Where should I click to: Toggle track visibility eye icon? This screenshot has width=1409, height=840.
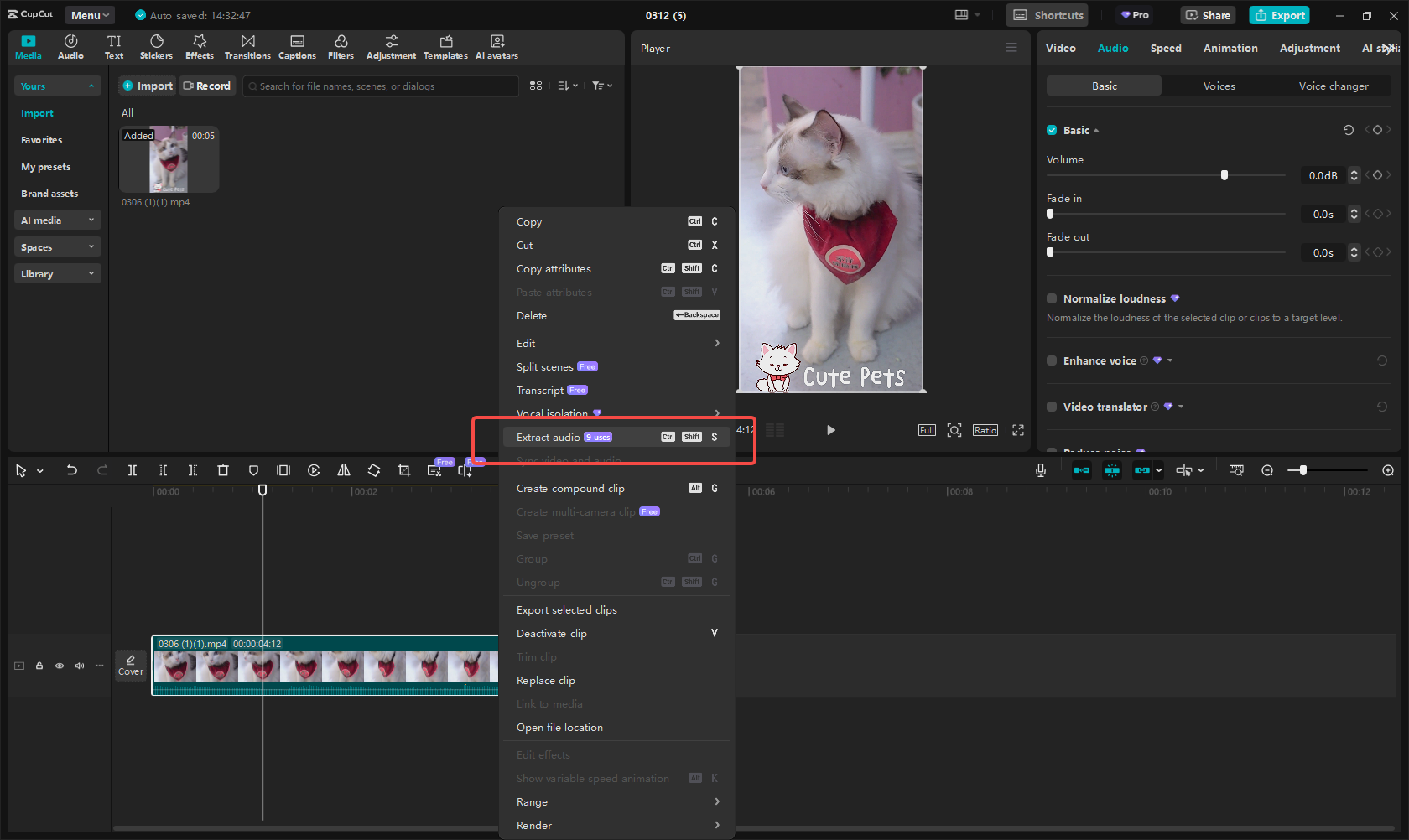60,666
